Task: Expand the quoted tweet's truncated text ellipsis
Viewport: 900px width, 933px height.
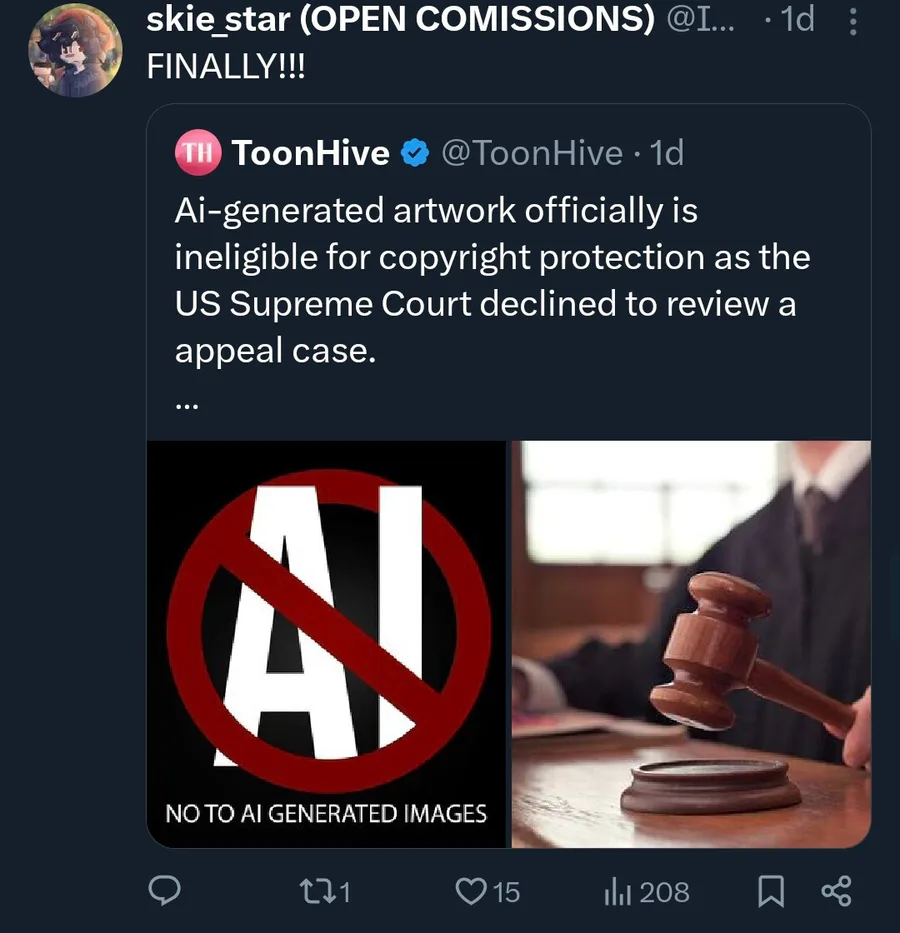Action: pos(186,406)
